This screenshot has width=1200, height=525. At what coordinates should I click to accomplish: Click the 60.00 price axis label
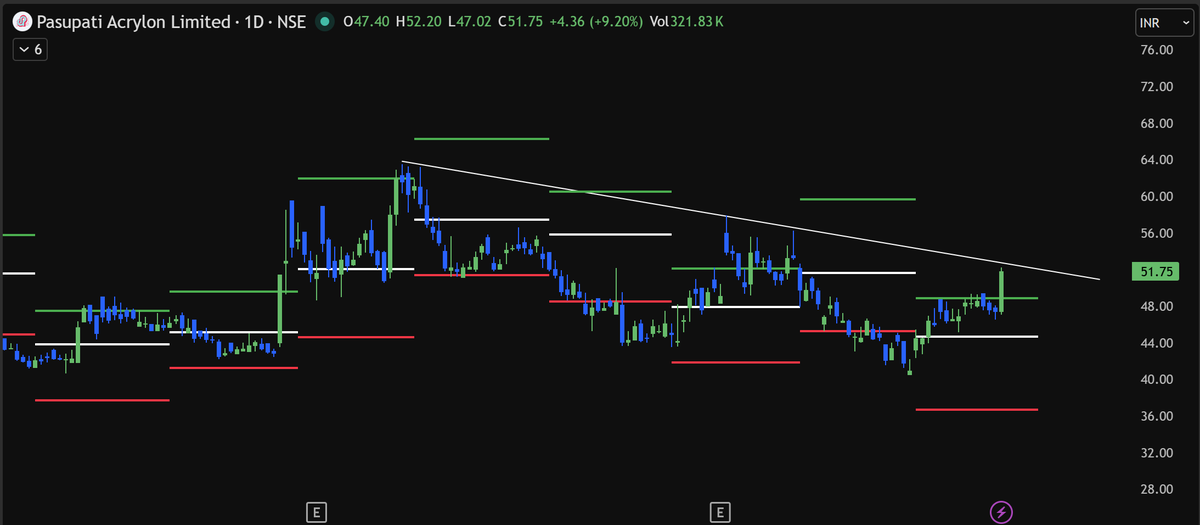1156,196
